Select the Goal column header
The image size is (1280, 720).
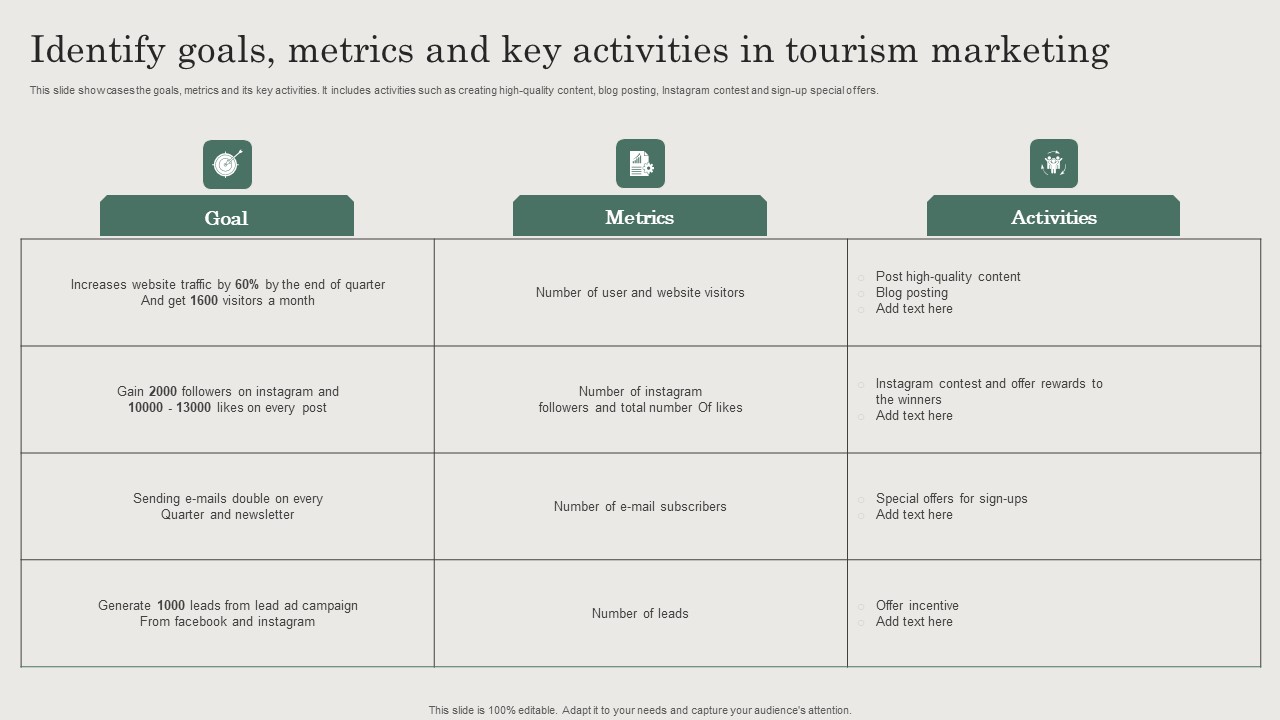227,216
